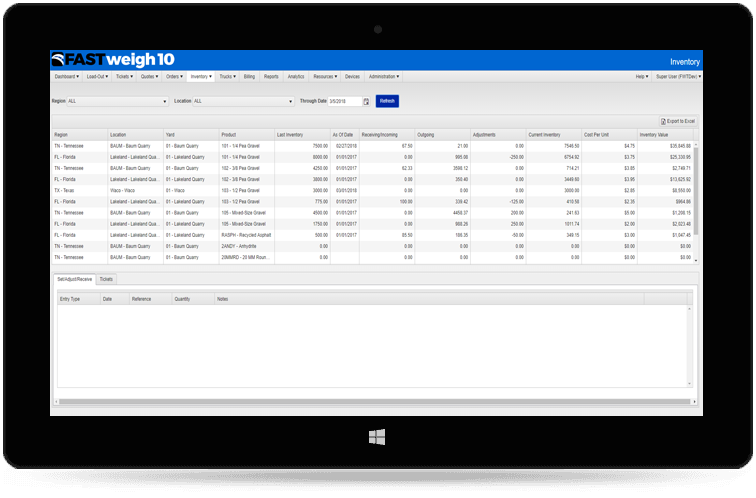Switch to the Set/Adjust/Receive tab
Viewport: 756px width, 498px height.
pos(74,280)
